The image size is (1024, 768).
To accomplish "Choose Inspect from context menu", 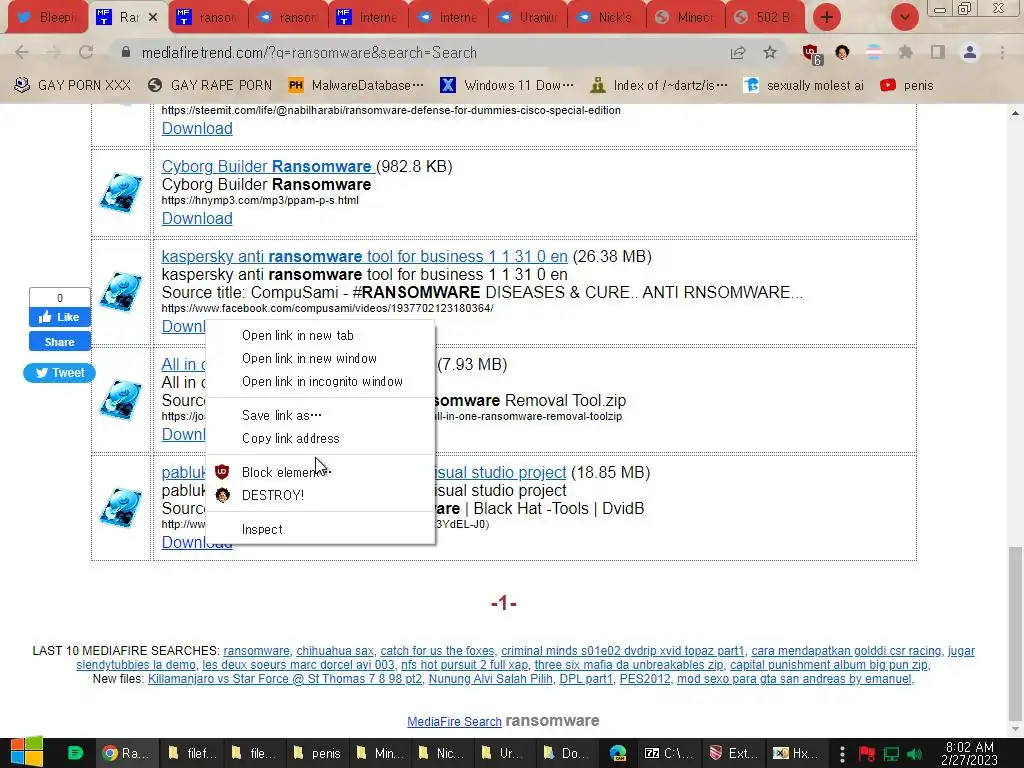I will pos(320,529).
